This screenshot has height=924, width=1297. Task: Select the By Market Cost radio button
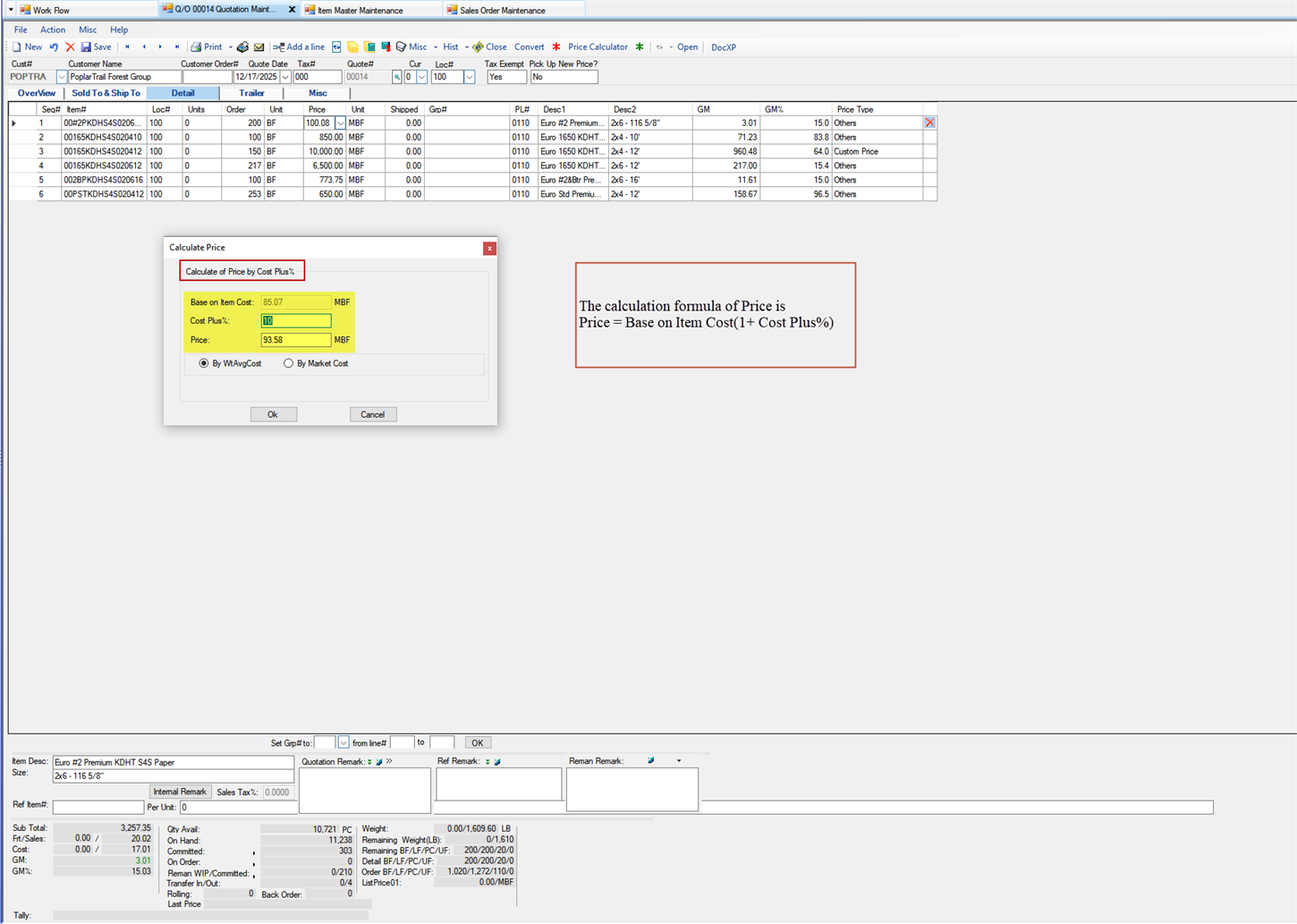click(288, 363)
